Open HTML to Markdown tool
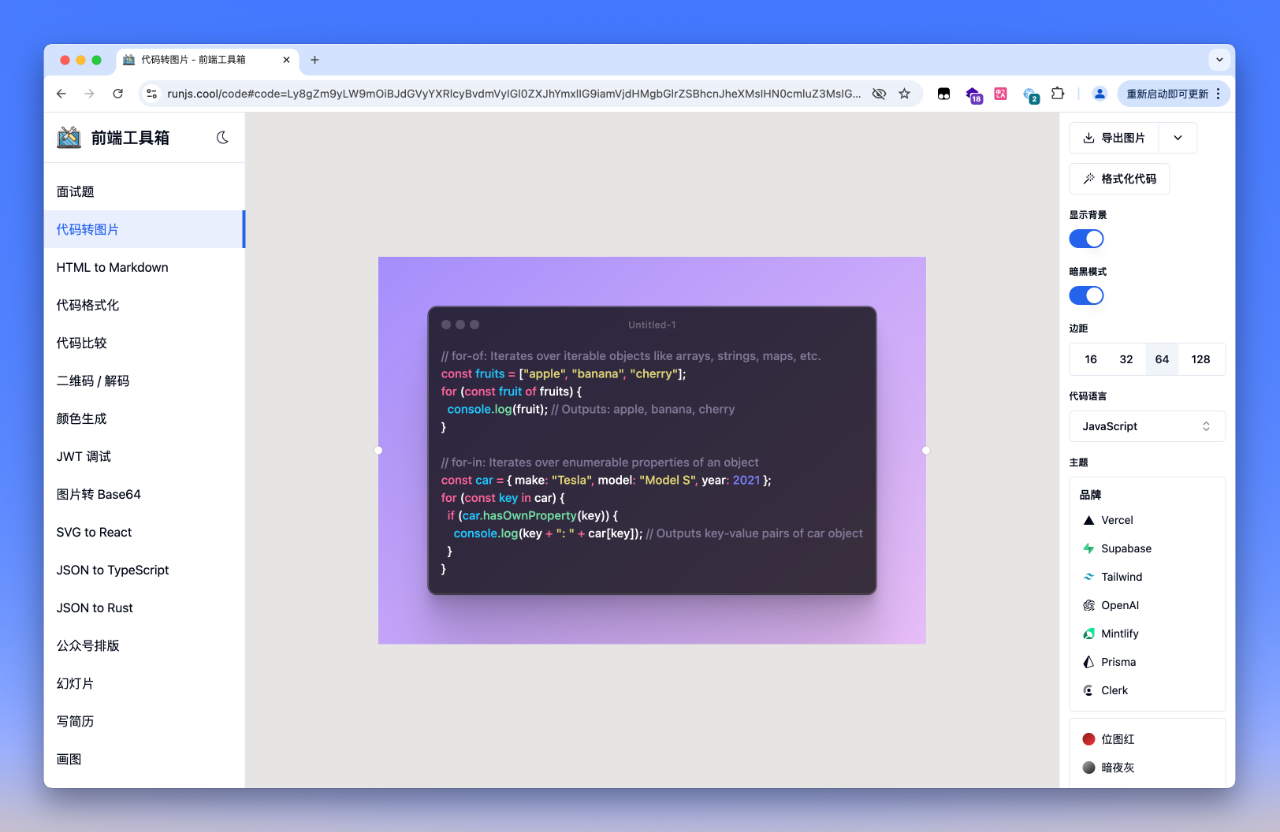The height and width of the screenshot is (832, 1280). [144, 268]
